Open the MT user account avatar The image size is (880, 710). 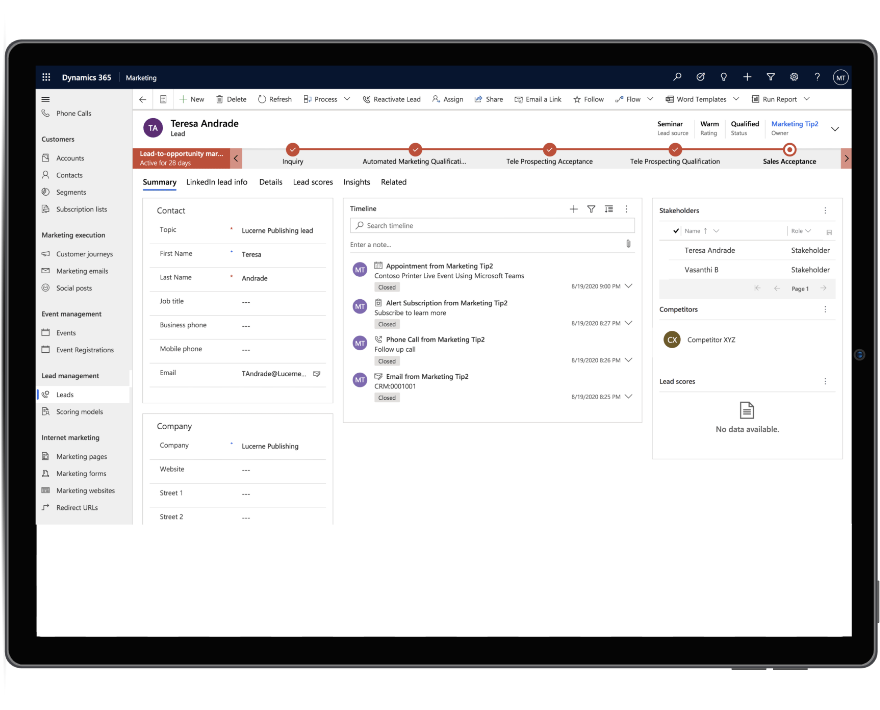[x=840, y=77]
